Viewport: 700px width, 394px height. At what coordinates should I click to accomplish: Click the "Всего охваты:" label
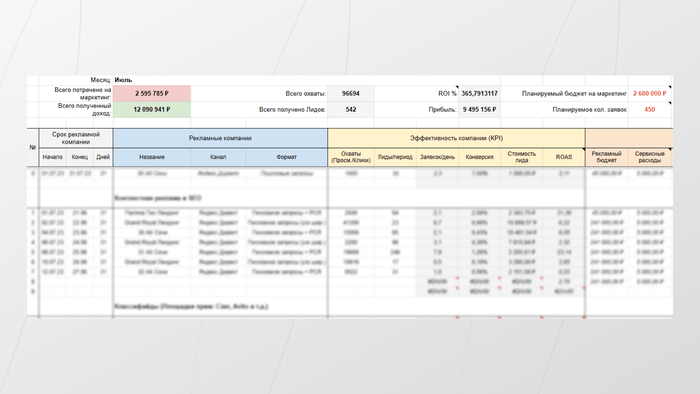point(306,94)
